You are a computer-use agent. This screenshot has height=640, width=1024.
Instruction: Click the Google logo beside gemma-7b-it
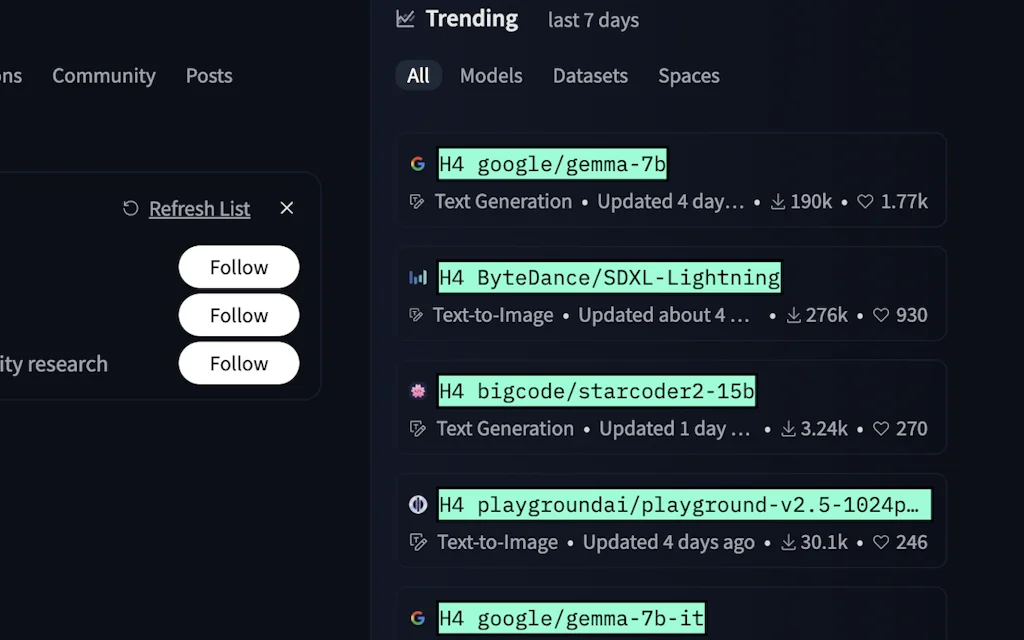[x=417, y=618]
